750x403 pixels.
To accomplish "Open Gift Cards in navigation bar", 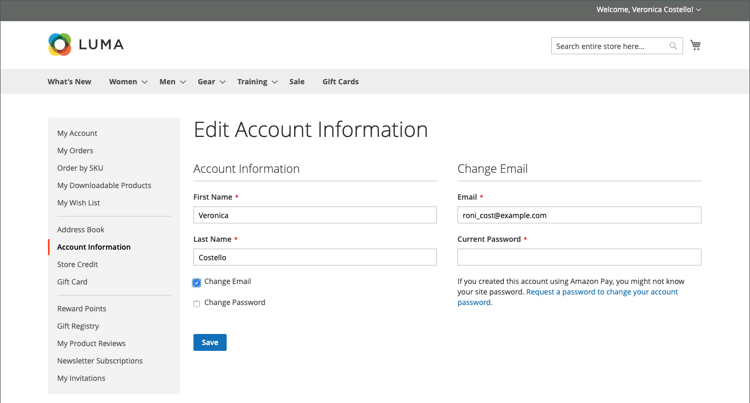I will pyautogui.click(x=340, y=82).
